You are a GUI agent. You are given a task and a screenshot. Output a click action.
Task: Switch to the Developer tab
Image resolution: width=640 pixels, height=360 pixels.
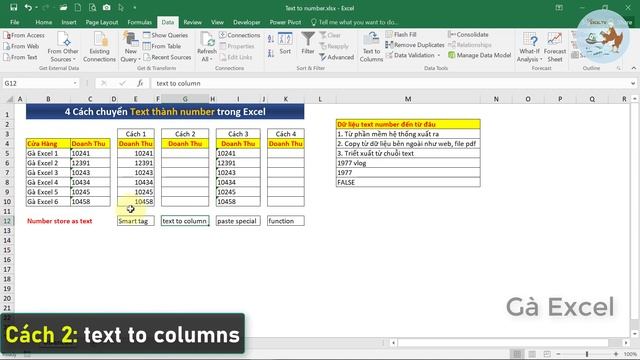tap(247, 22)
